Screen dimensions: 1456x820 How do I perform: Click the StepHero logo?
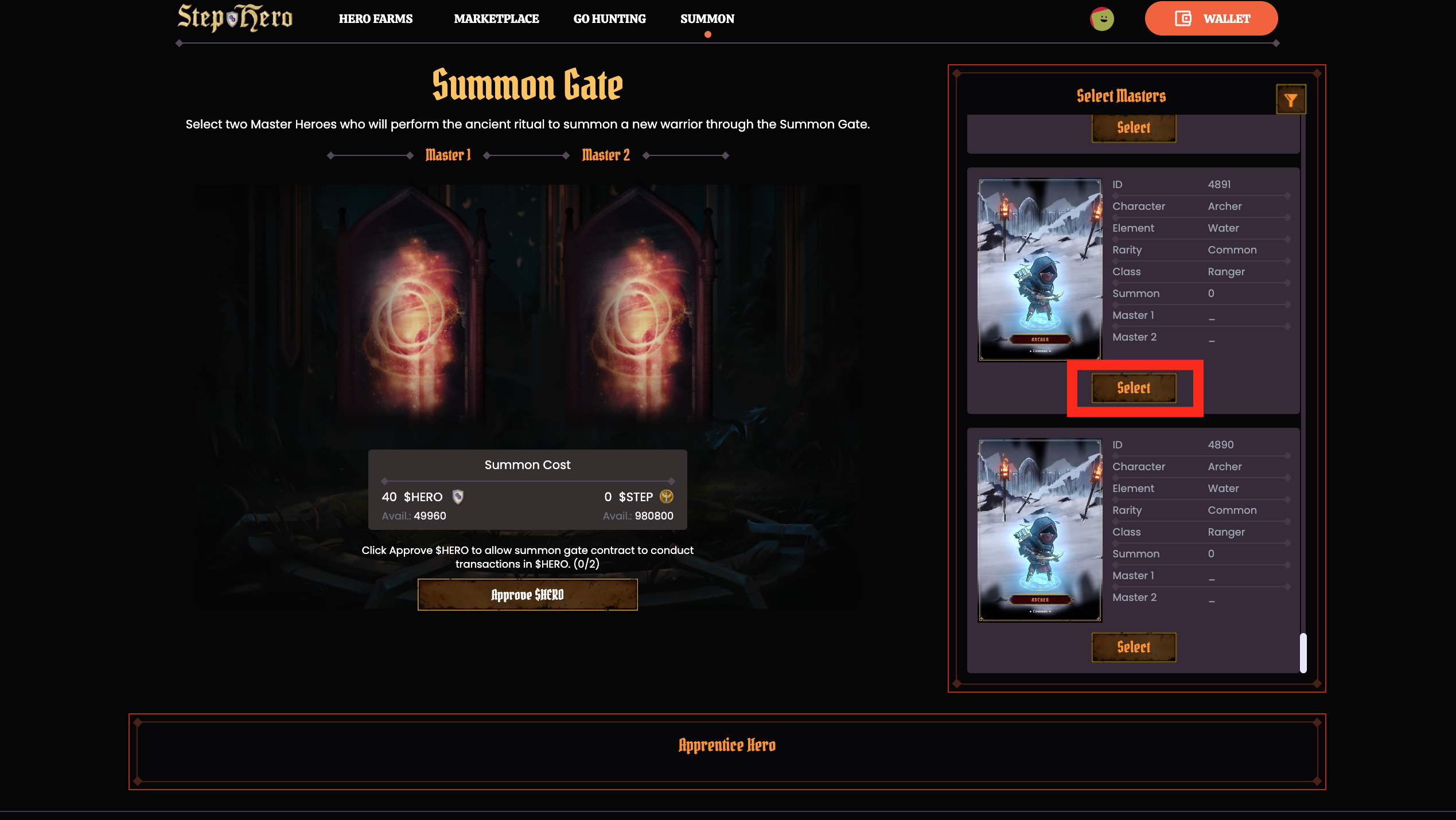click(235, 18)
